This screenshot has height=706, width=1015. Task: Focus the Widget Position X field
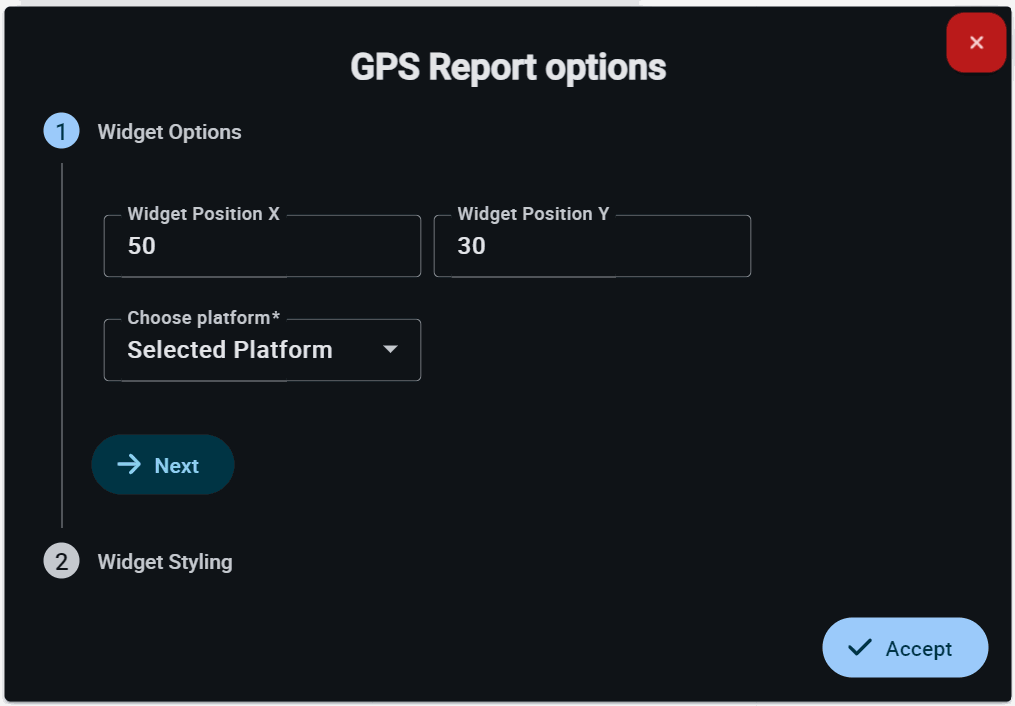262,246
